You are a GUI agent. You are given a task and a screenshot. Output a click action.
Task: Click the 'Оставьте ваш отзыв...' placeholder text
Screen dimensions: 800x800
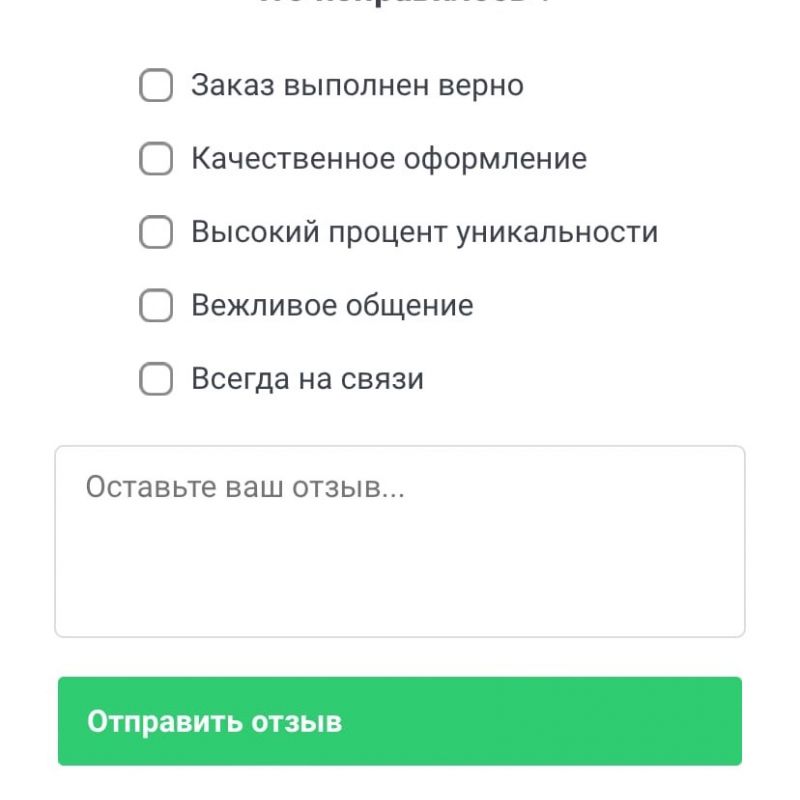[x=245, y=487]
